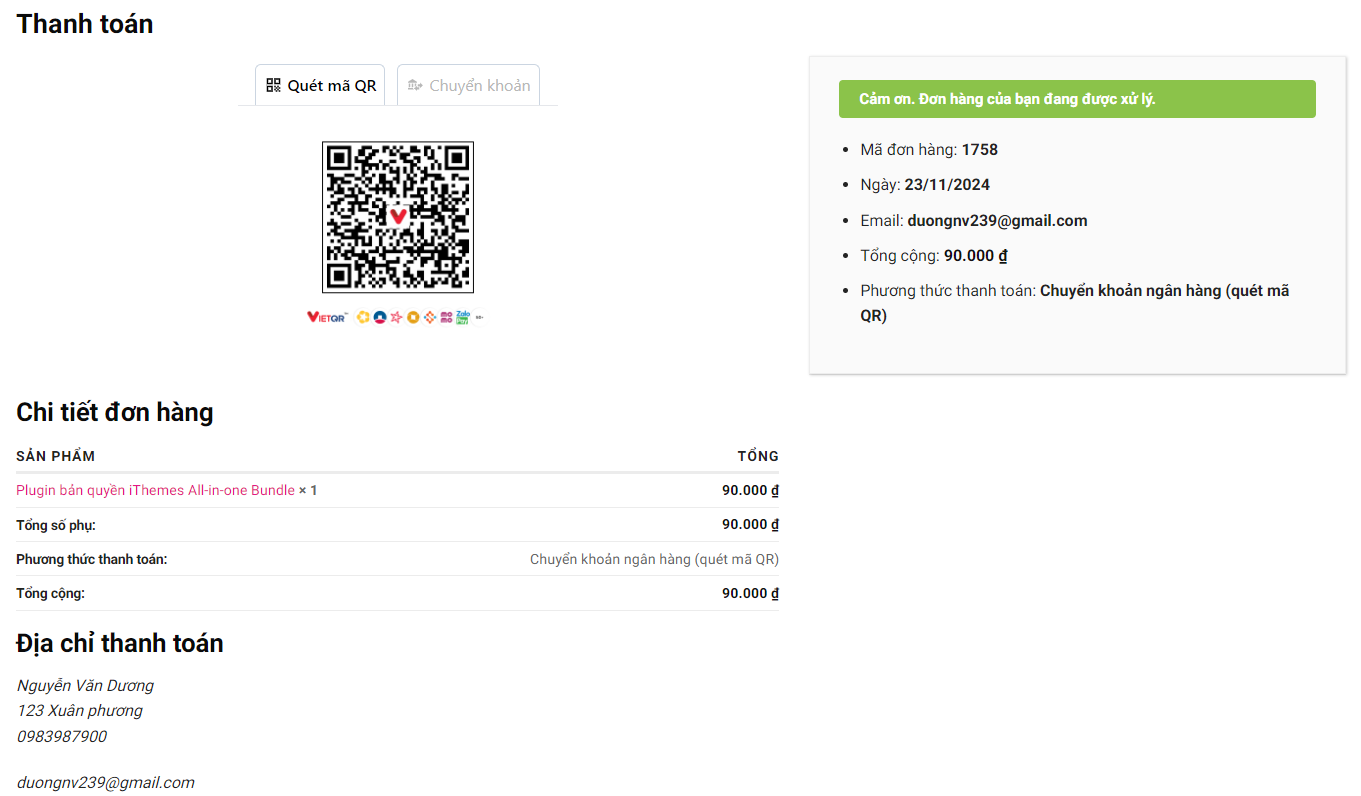
Task: Click the yellow flower bank logo next to VietQR
Action: pos(363,317)
